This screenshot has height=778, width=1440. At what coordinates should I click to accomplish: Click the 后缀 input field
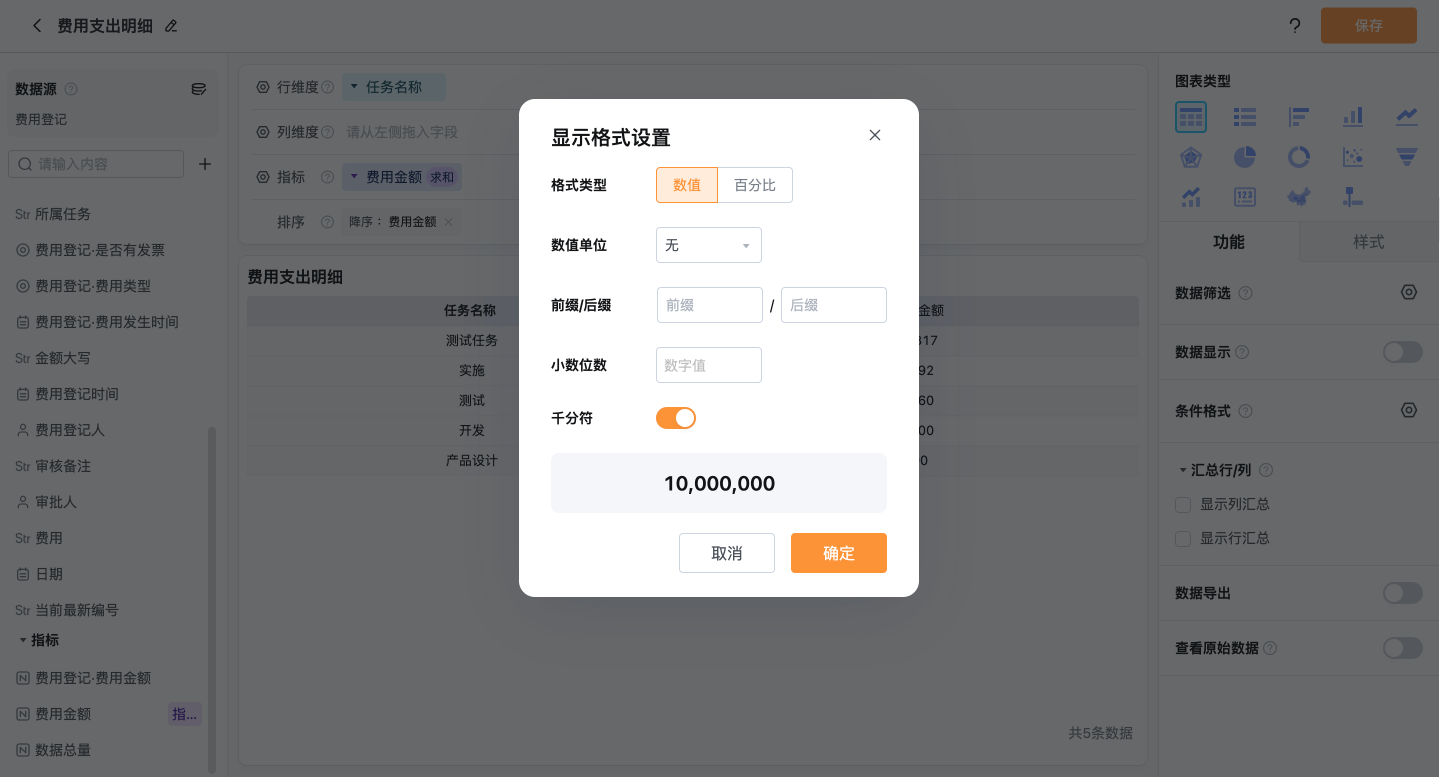(834, 305)
